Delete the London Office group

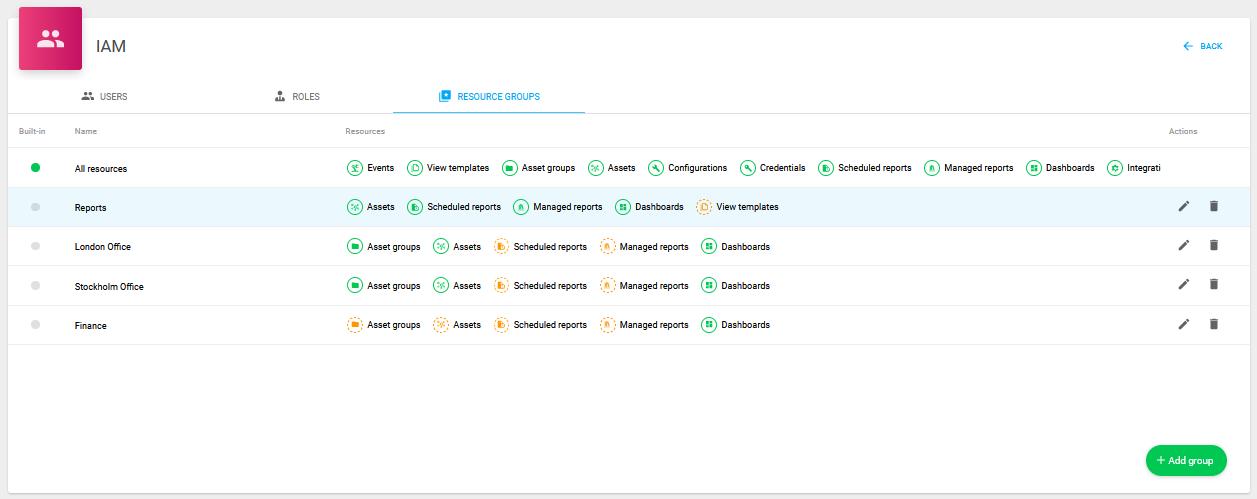[1214, 245]
